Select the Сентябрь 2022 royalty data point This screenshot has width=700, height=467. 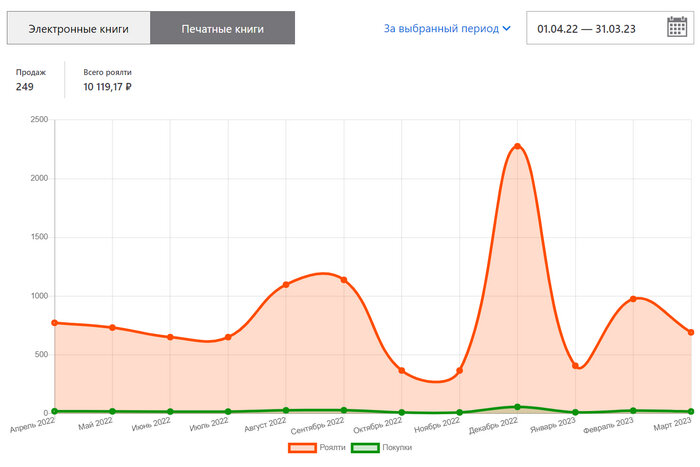click(344, 280)
